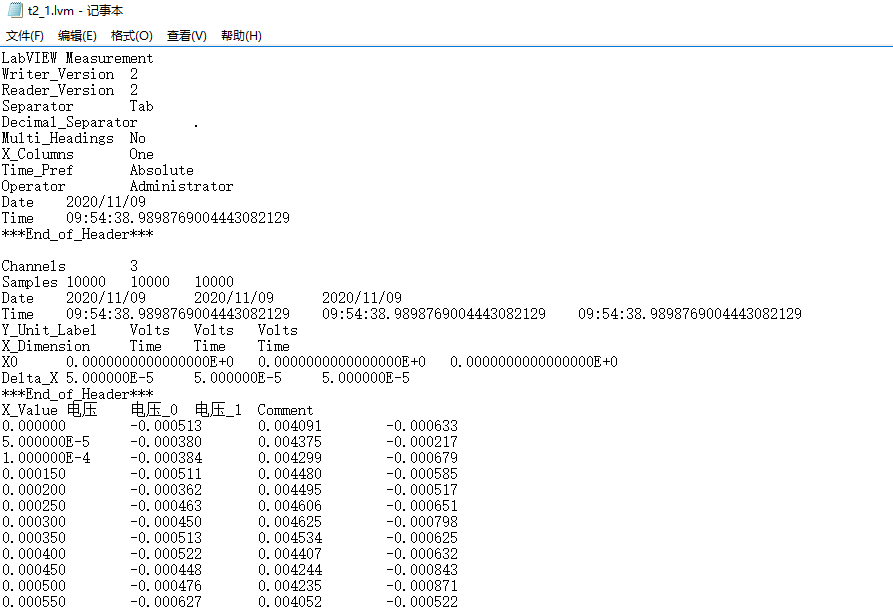This screenshot has width=893, height=611.
Task: Open the 编辑(E) menu
Action: [77, 36]
